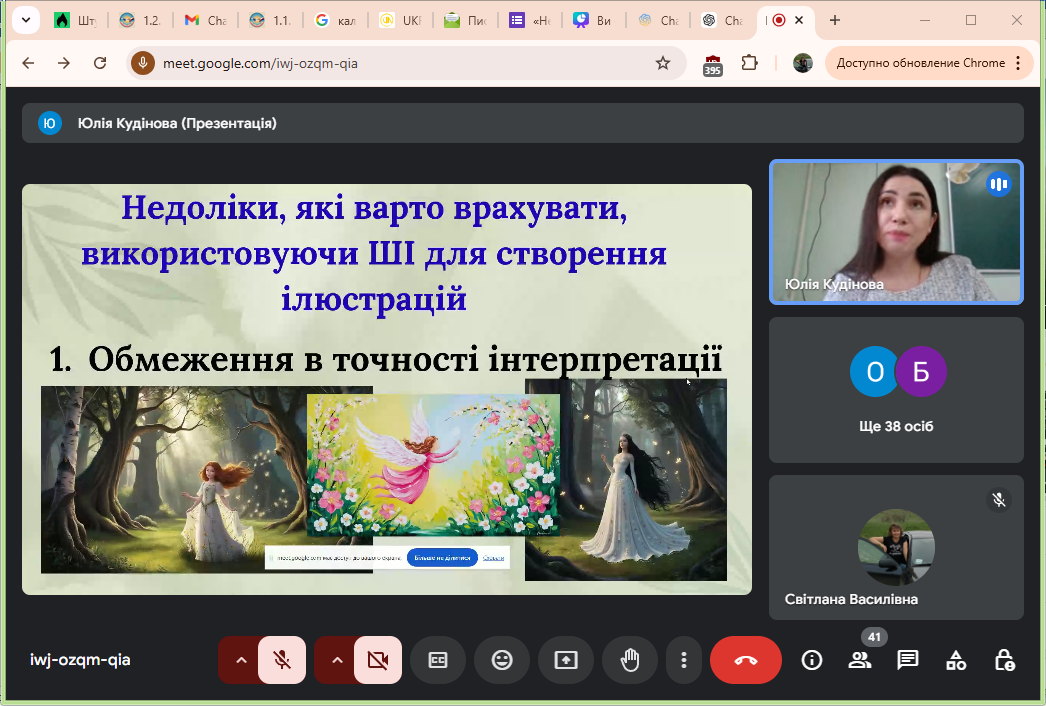The width and height of the screenshot is (1046, 706).
Task: Open the activities panel icon
Action: [956, 660]
